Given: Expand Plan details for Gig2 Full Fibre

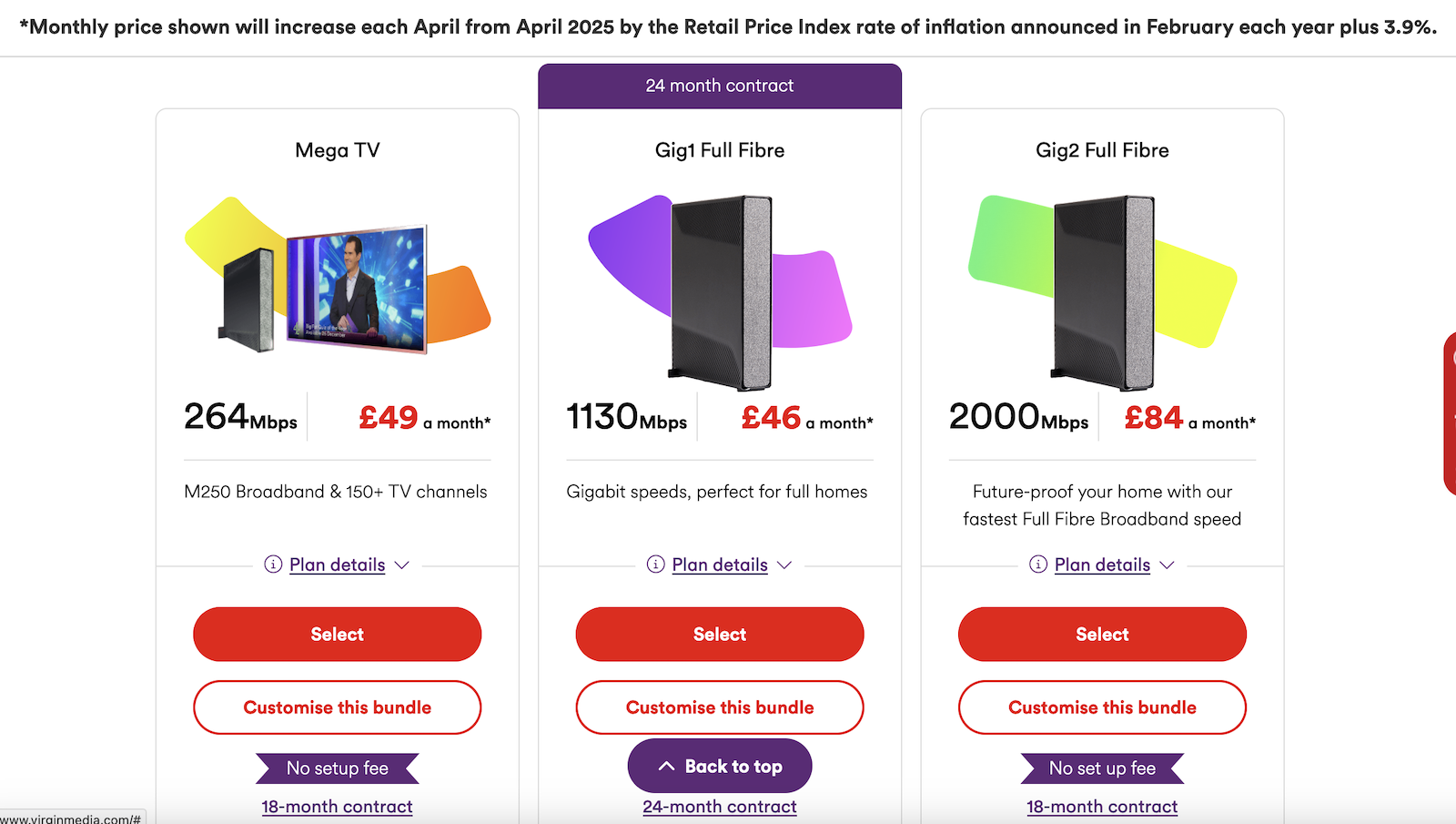Looking at the screenshot, I should [x=1101, y=565].
